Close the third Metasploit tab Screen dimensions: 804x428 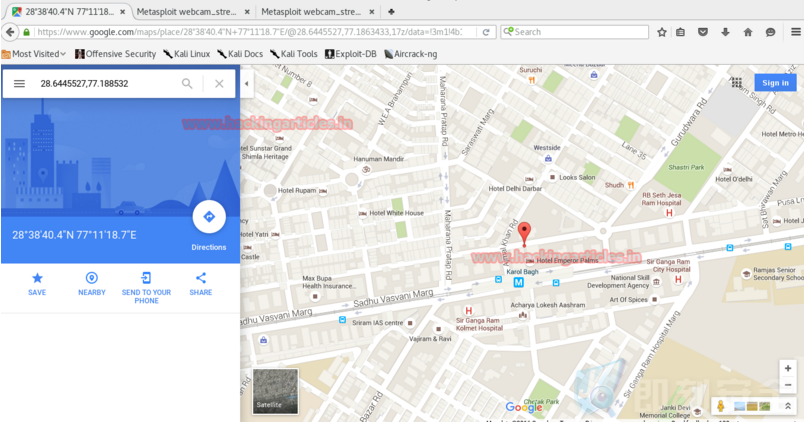coord(372,11)
